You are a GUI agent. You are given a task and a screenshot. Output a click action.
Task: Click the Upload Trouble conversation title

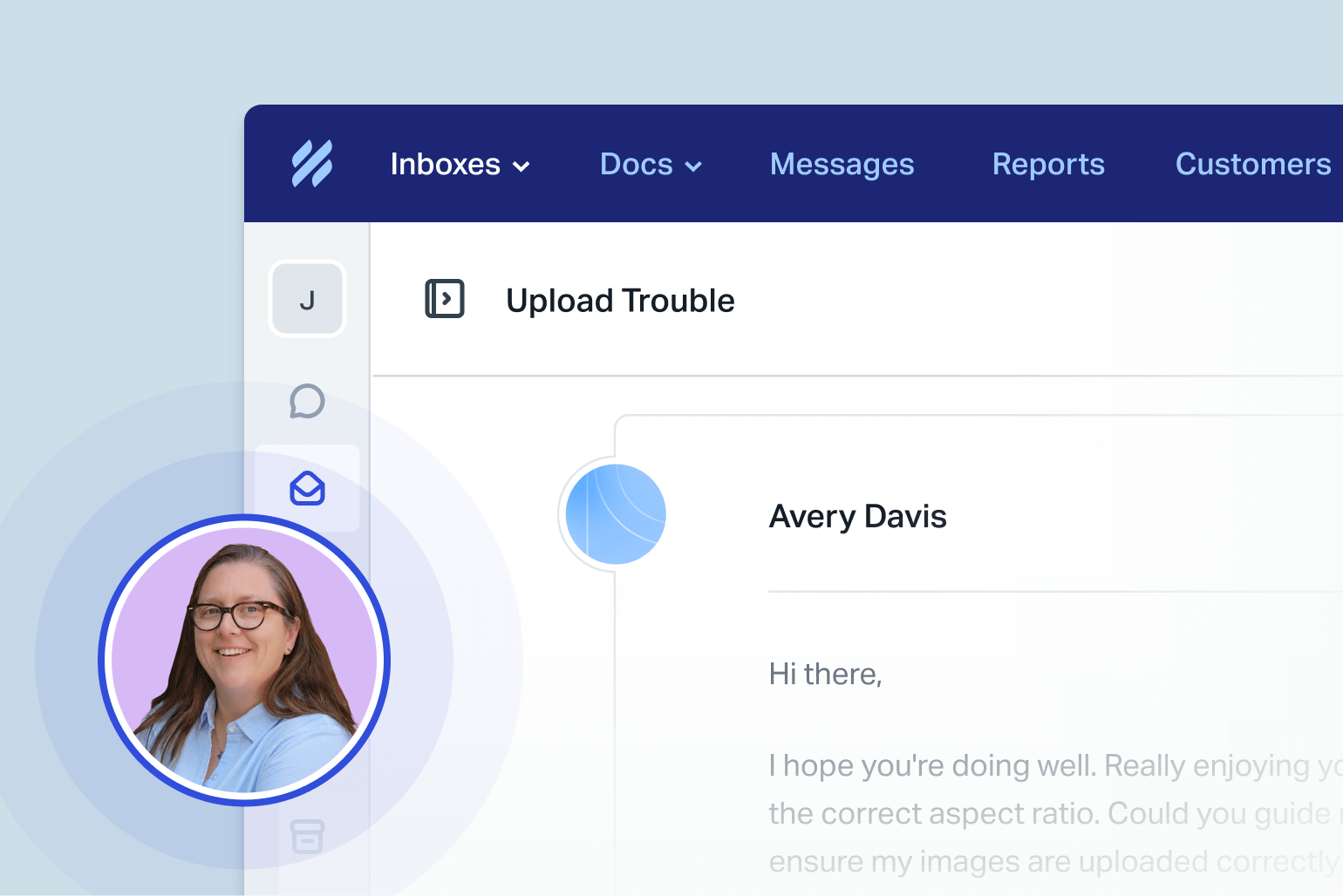(620, 301)
